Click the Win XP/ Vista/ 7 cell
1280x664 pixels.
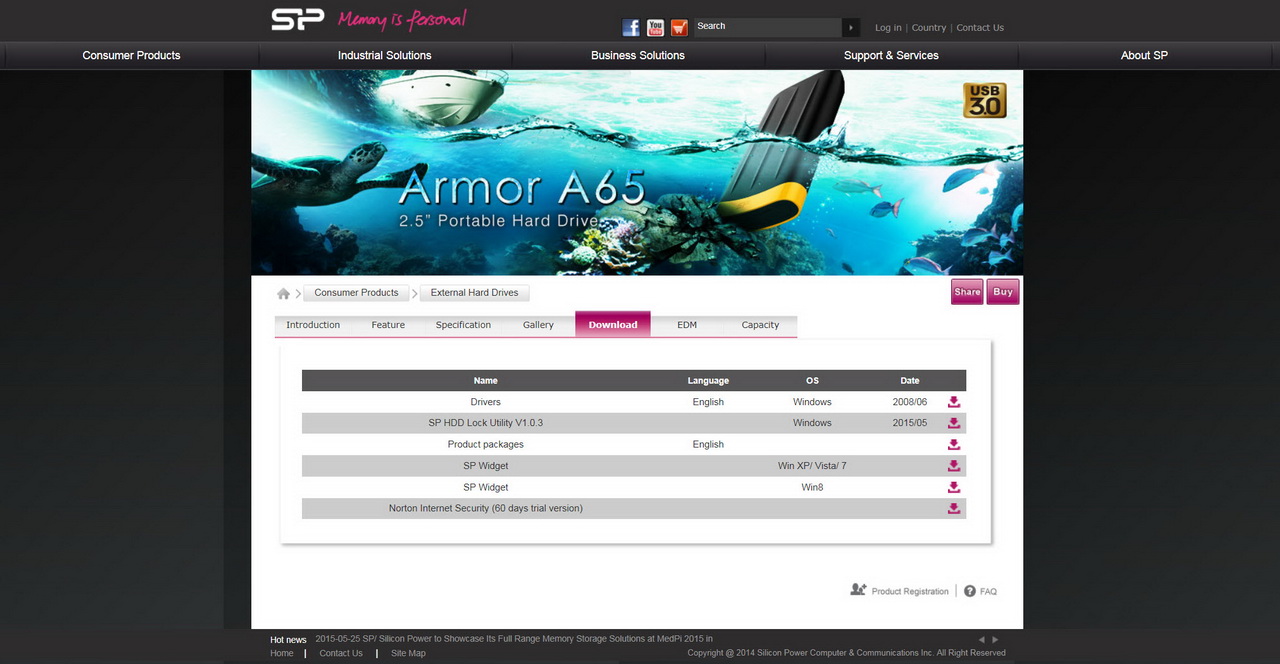[x=812, y=466]
